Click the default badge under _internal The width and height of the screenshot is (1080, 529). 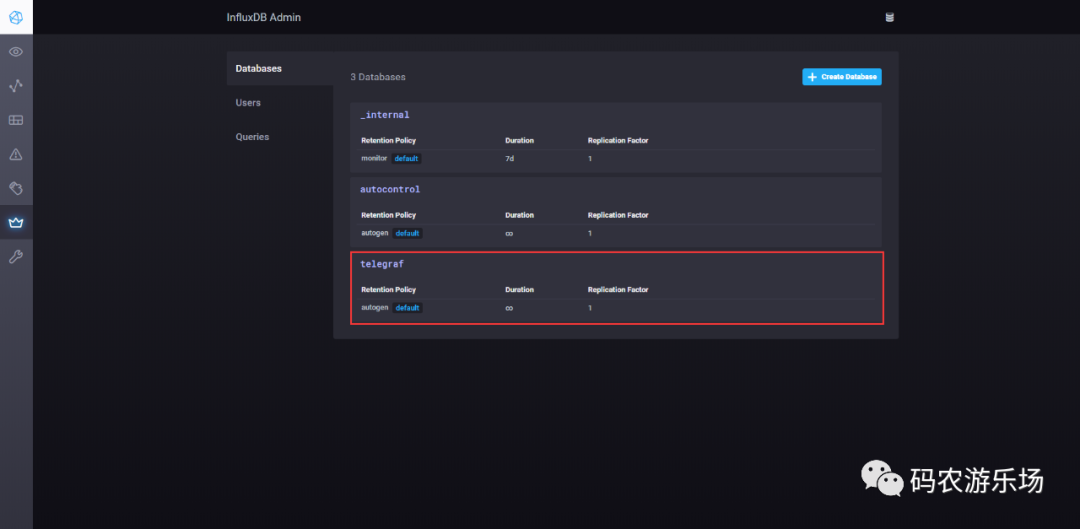pyautogui.click(x=406, y=158)
